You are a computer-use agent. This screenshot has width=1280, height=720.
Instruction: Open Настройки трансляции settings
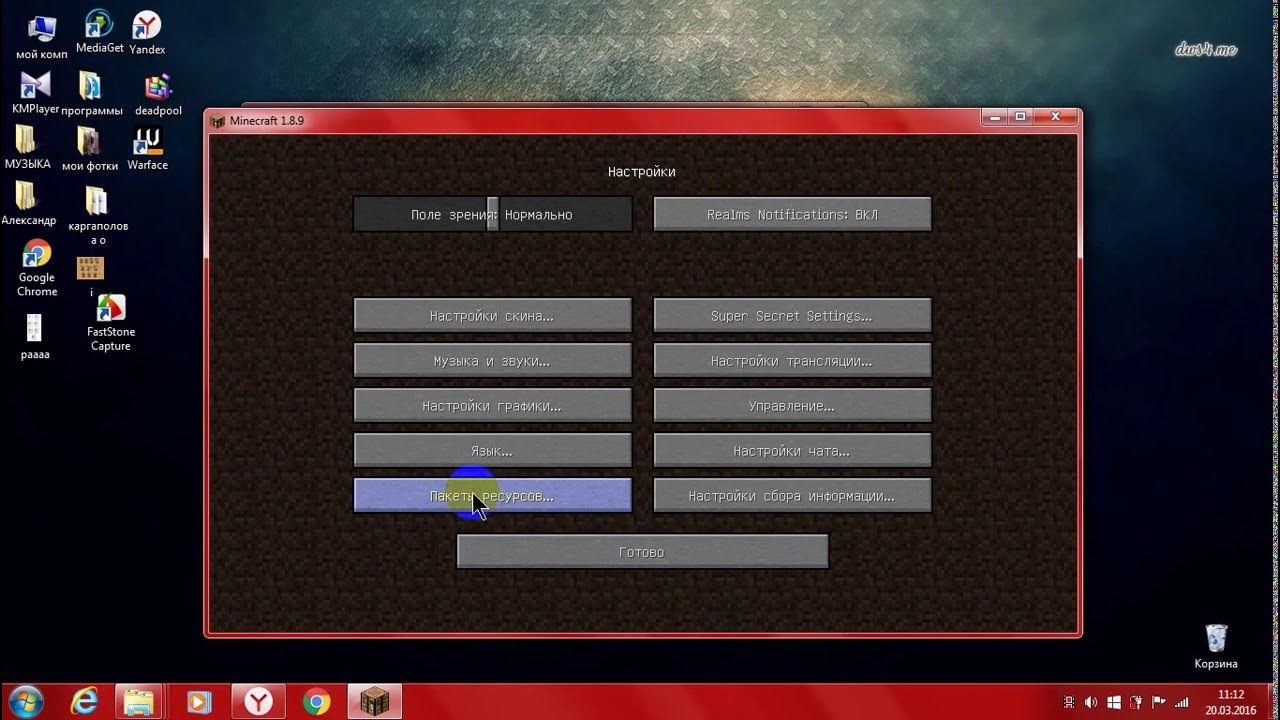click(x=792, y=360)
